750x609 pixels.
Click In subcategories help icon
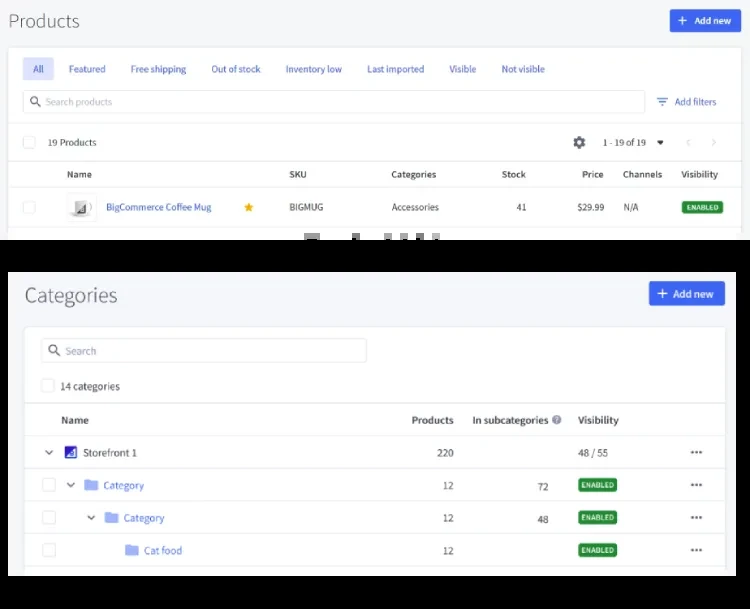coord(556,420)
